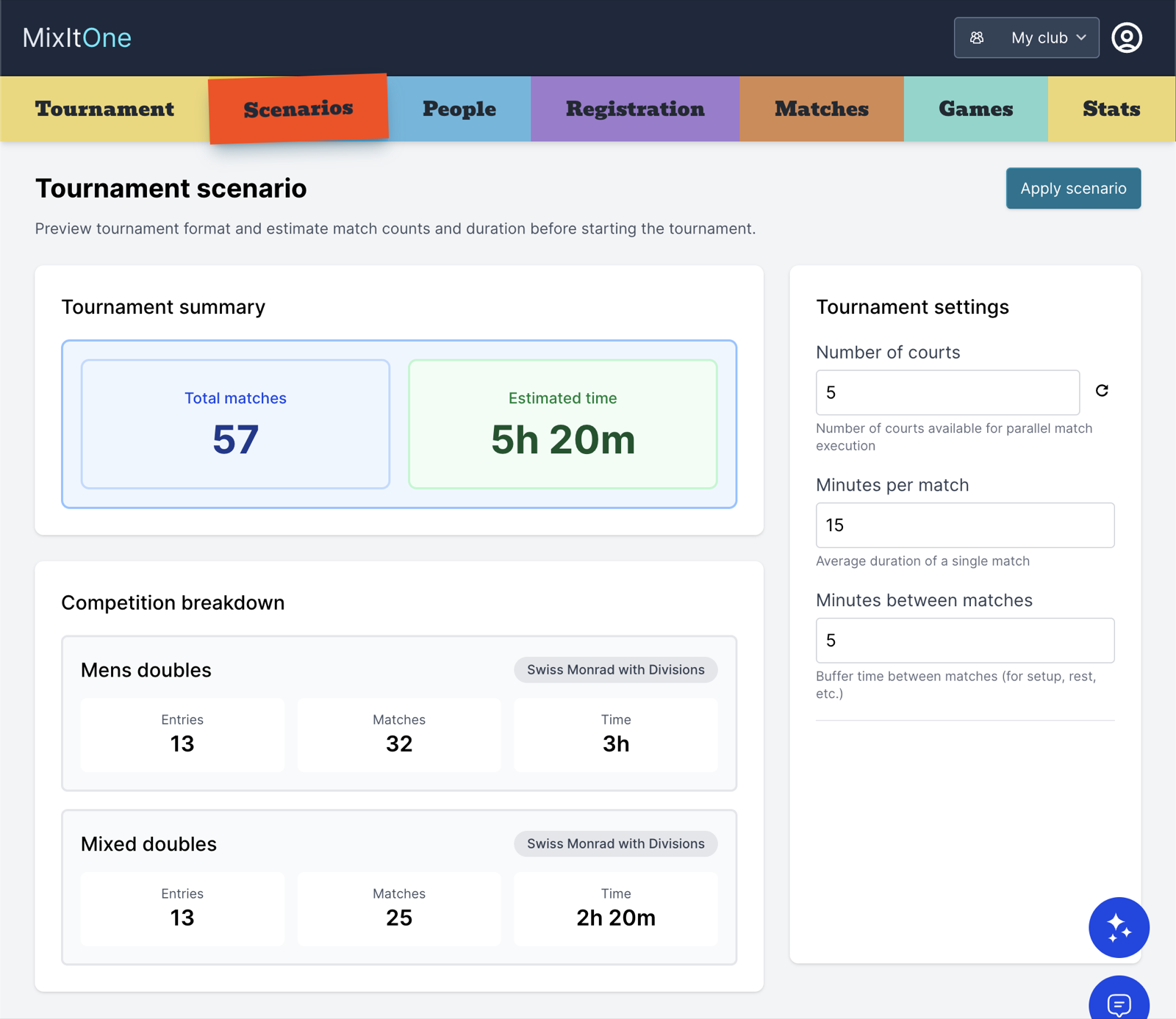Select the Matches tab
Screen dimensions: 1176x1019
tap(821, 109)
